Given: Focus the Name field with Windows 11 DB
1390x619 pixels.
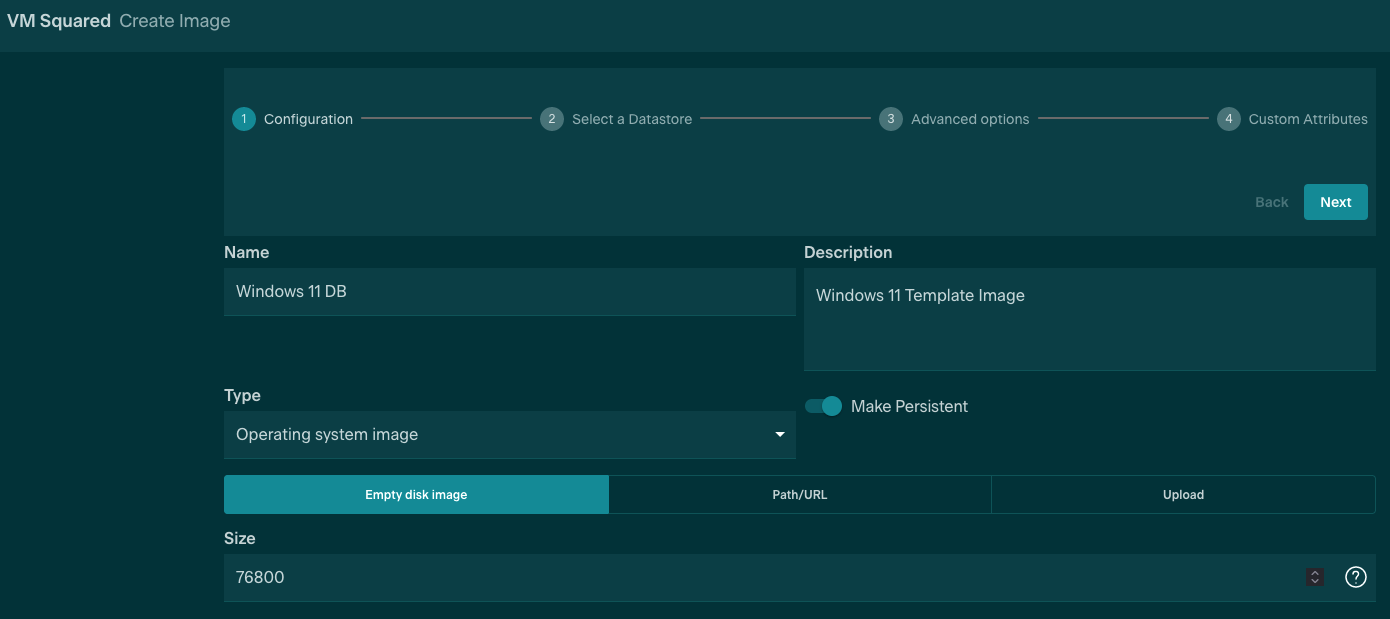Looking at the screenshot, I should 509,292.
